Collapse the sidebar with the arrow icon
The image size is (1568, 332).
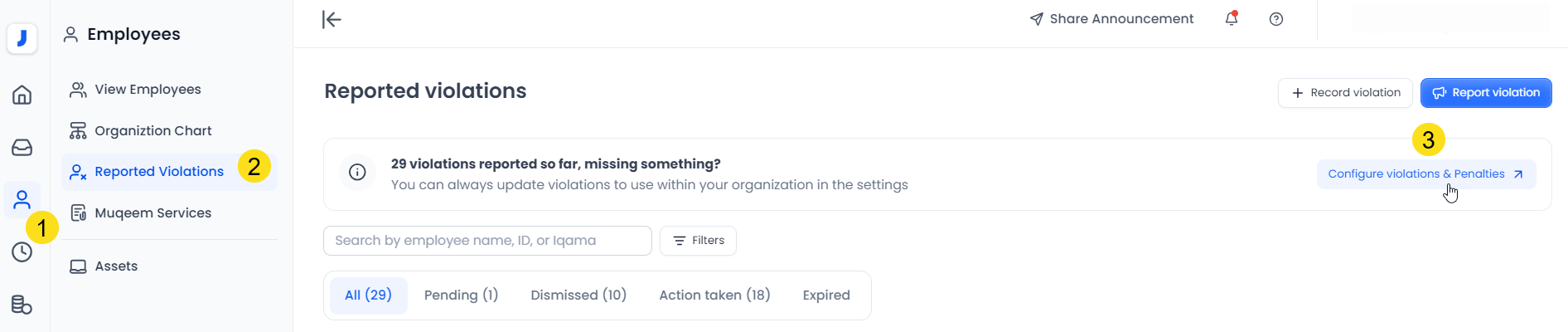332,20
